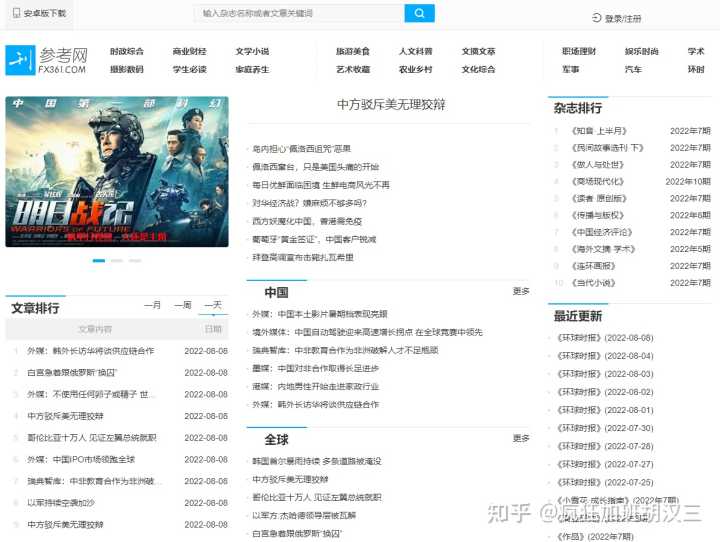
Task: Open article 每日优鲜面临困境 生鲜电商风光不再
Action: pos(321,185)
